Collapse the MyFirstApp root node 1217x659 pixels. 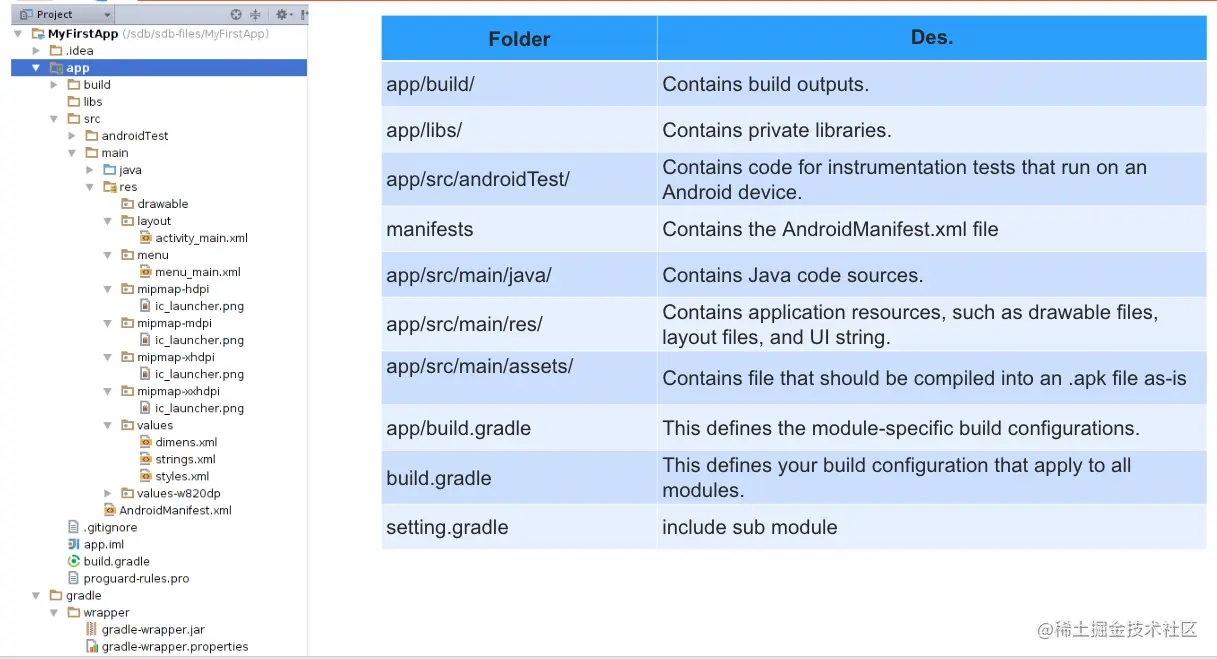pos(18,34)
